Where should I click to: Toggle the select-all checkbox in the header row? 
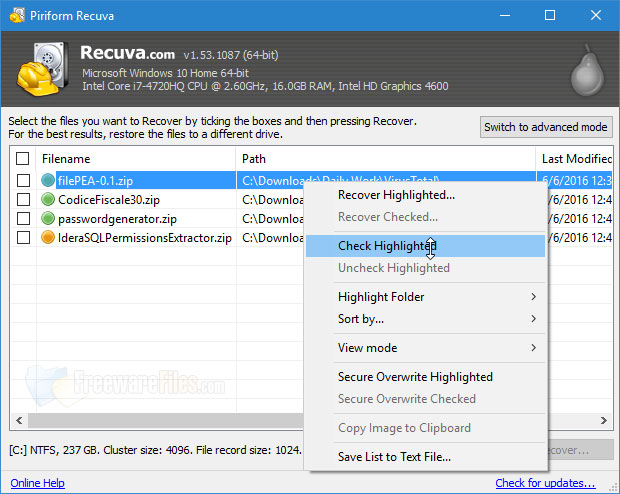tap(23, 158)
